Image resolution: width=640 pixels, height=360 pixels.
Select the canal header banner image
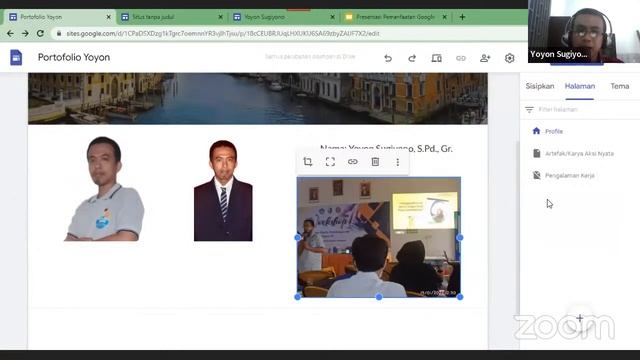pos(258,98)
